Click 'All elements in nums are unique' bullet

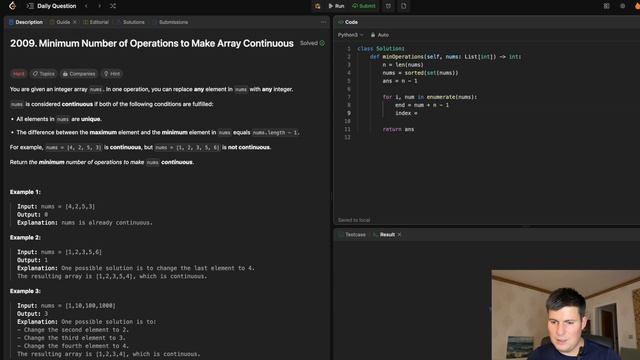[59, 119]
